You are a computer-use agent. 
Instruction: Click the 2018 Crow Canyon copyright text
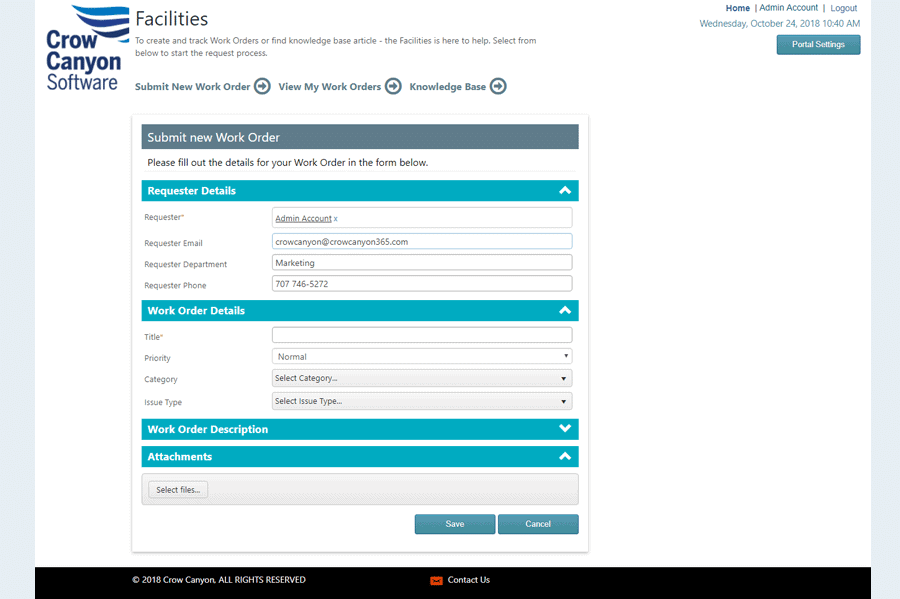[219, 580]
